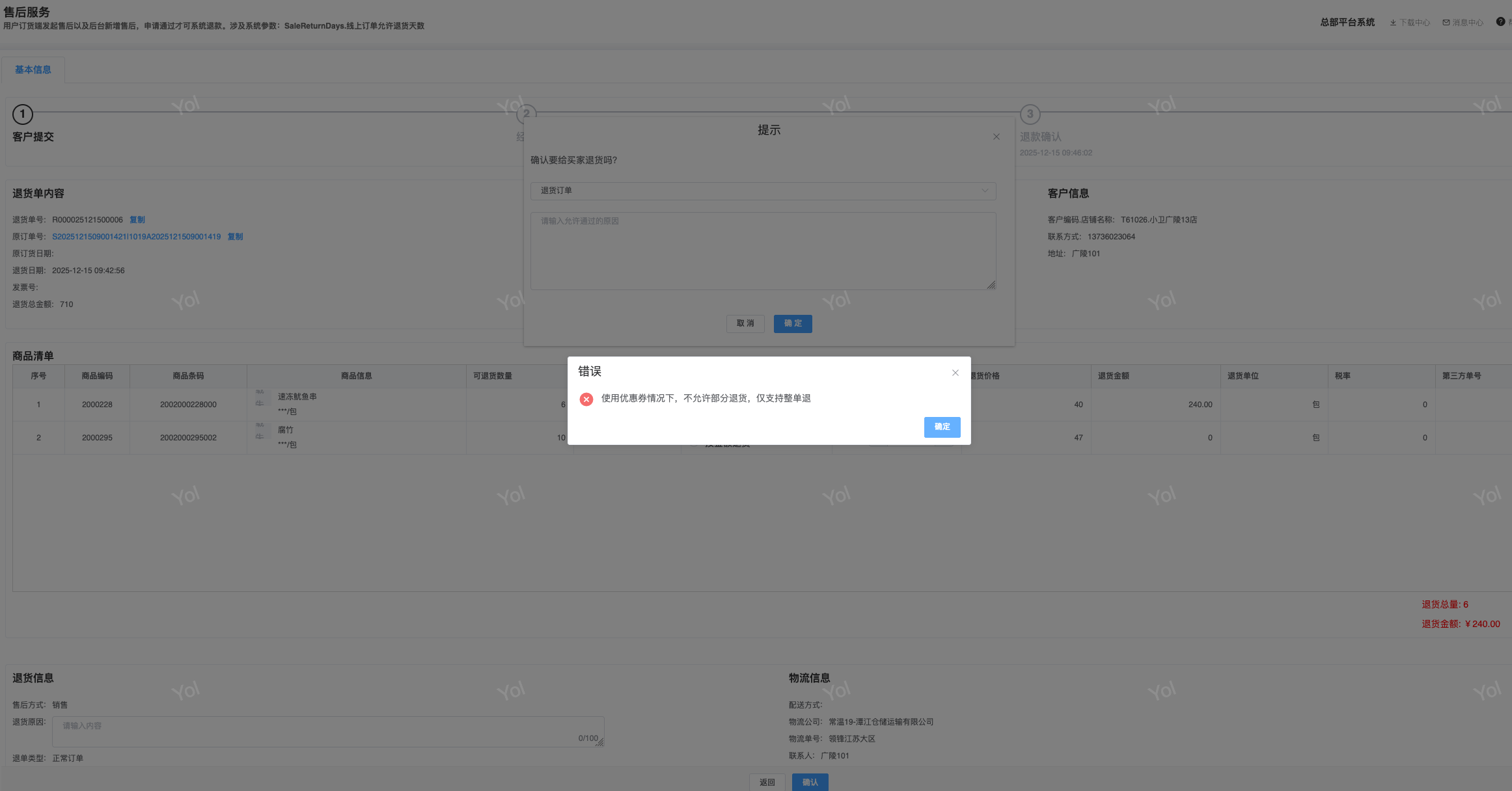Open the 消息中心 envelope icon
The image size is (1512, 791).
pos(1446,23)
